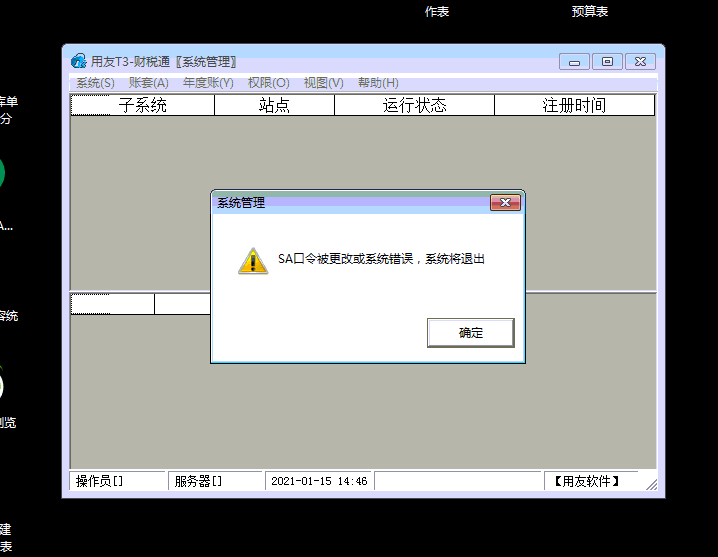
Task: Click the 用友T3 app icon in title bar
Action: pos(79,61)
